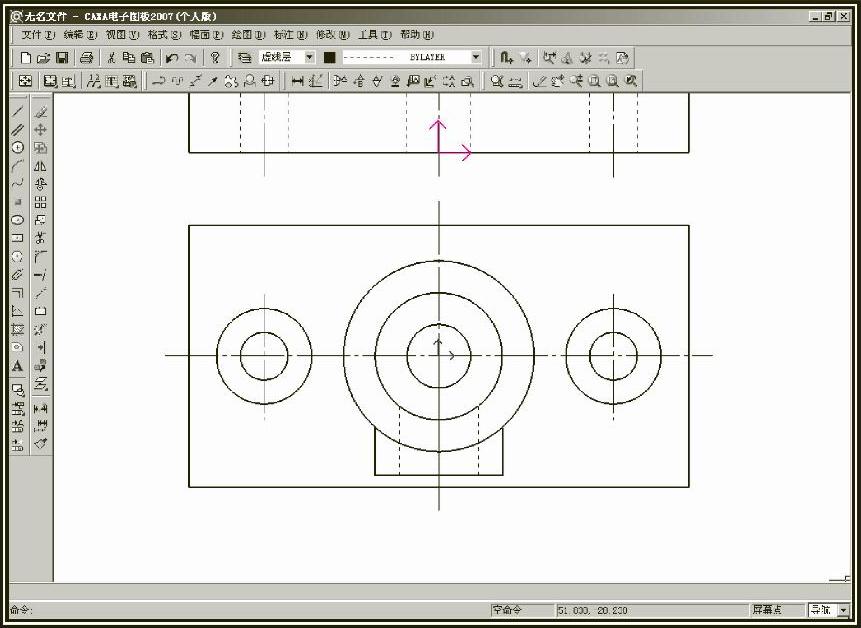Expand the BYLAYER linetype dropdown
This screenshot has height=628, width=861.
pyautogui.click(x=475, y=58)
